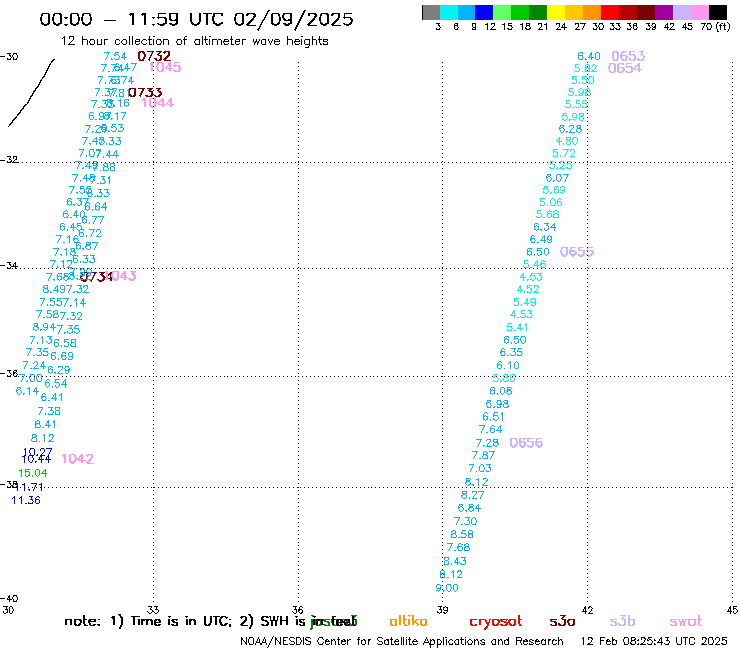The width and height of the screenshot is (740, 650).
Task: Click the dark blue 12 ft legend swatch
Action: [x=484, y=12]
